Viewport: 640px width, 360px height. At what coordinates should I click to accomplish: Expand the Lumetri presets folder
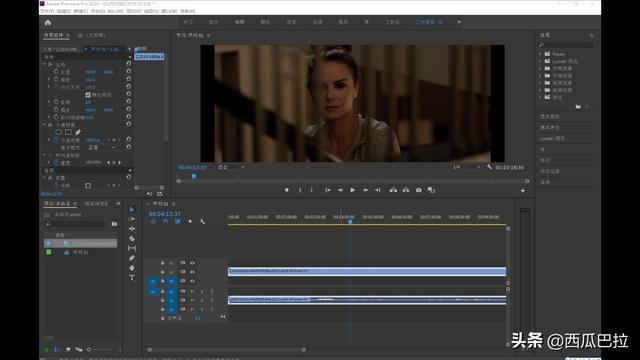click(540, 61)
